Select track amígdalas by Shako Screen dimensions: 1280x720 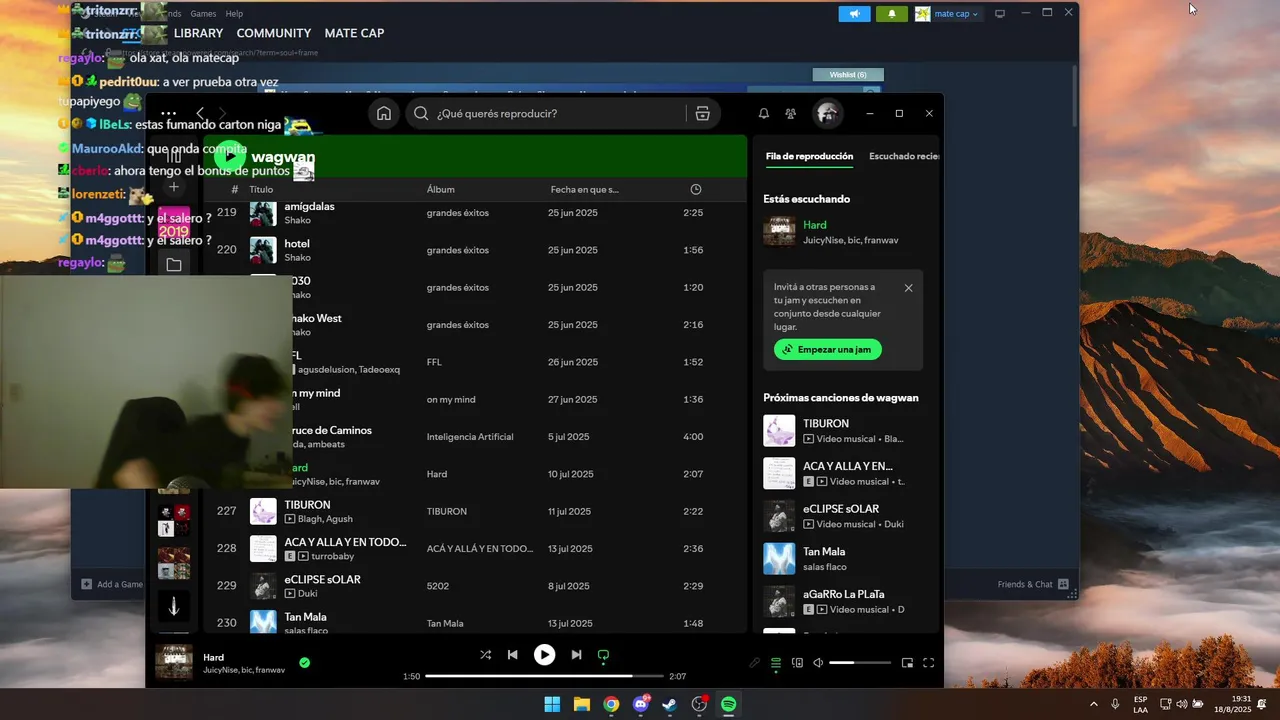tap(475, 213)
